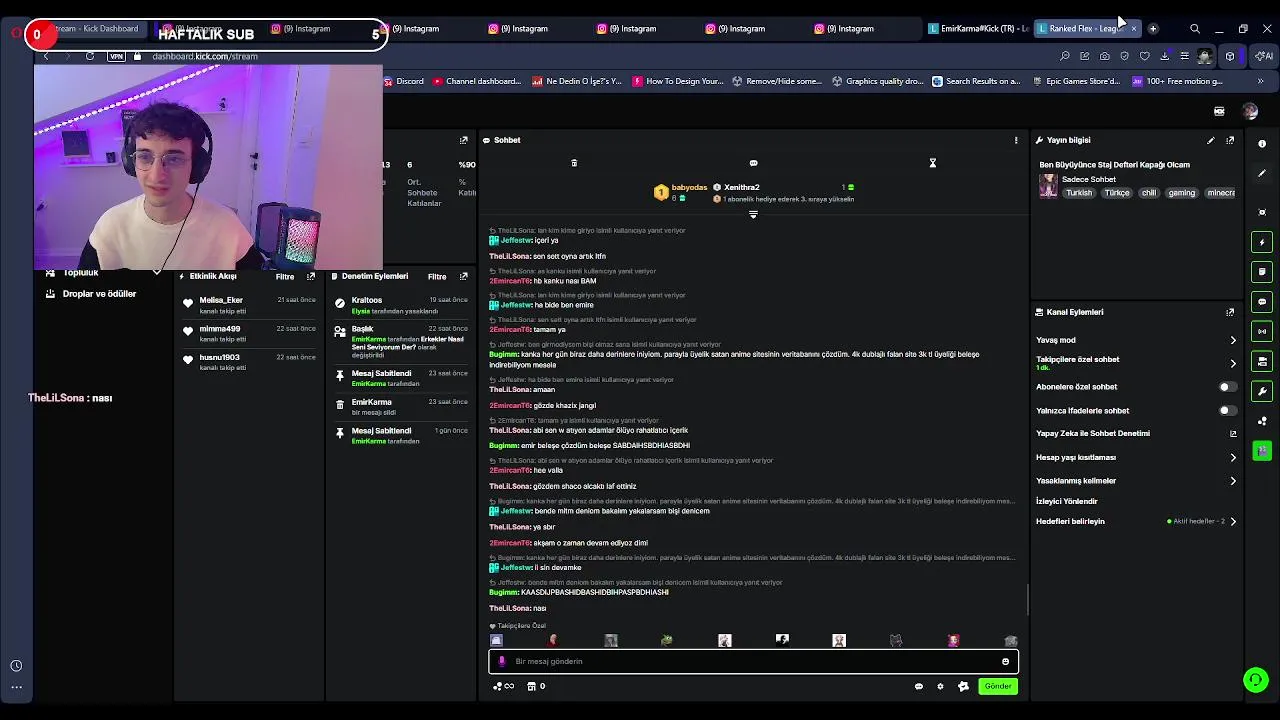Click the stream category thumbnail image

pos(1048,186)
